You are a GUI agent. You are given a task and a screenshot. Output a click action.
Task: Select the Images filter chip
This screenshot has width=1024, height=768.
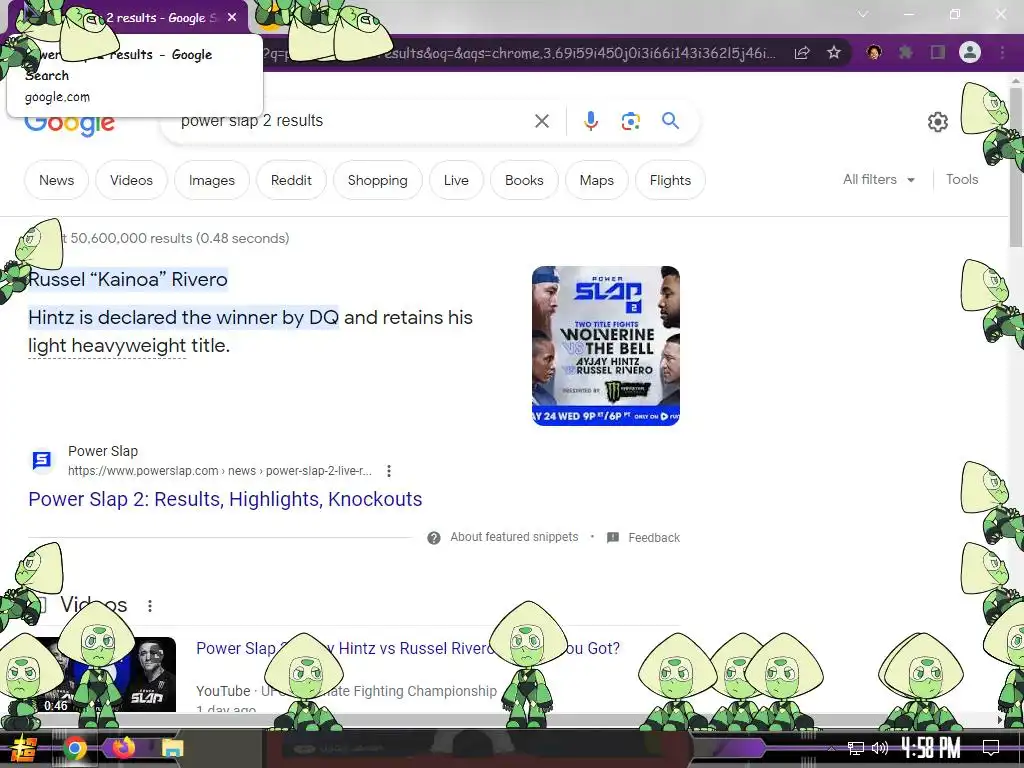coord(212,180)
